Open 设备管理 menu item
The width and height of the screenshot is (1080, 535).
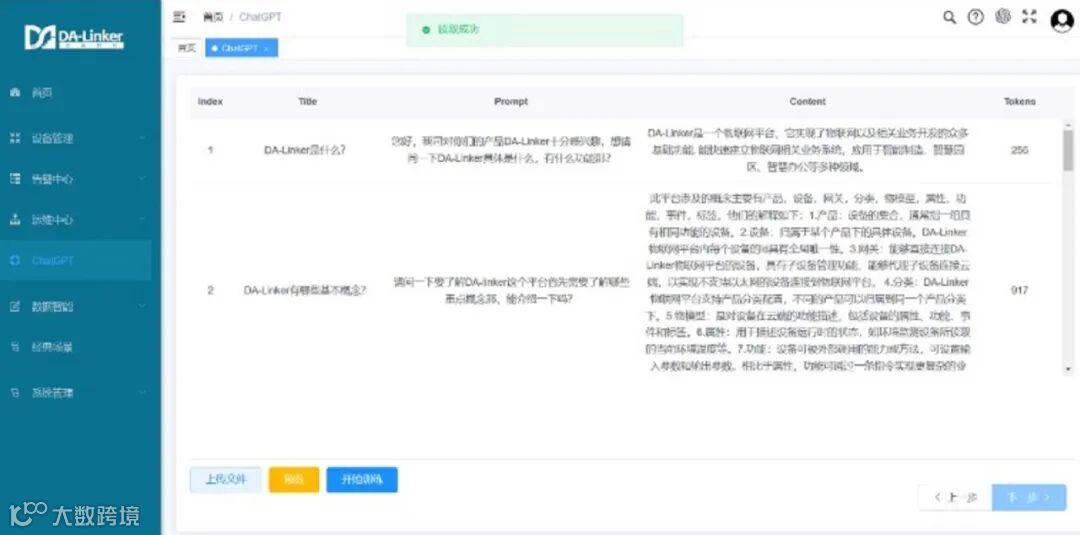(76, 138)
